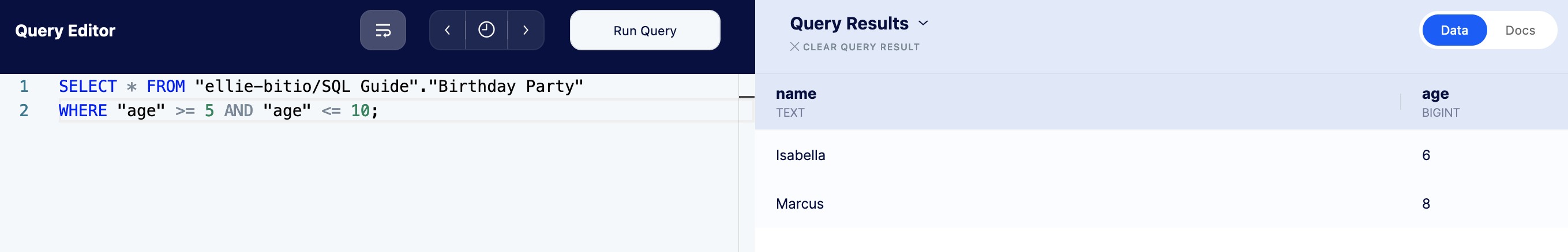This screenshot has height=252, width=1568.
Task: Run the query with Run Query button
Action: tap(644, 30)
